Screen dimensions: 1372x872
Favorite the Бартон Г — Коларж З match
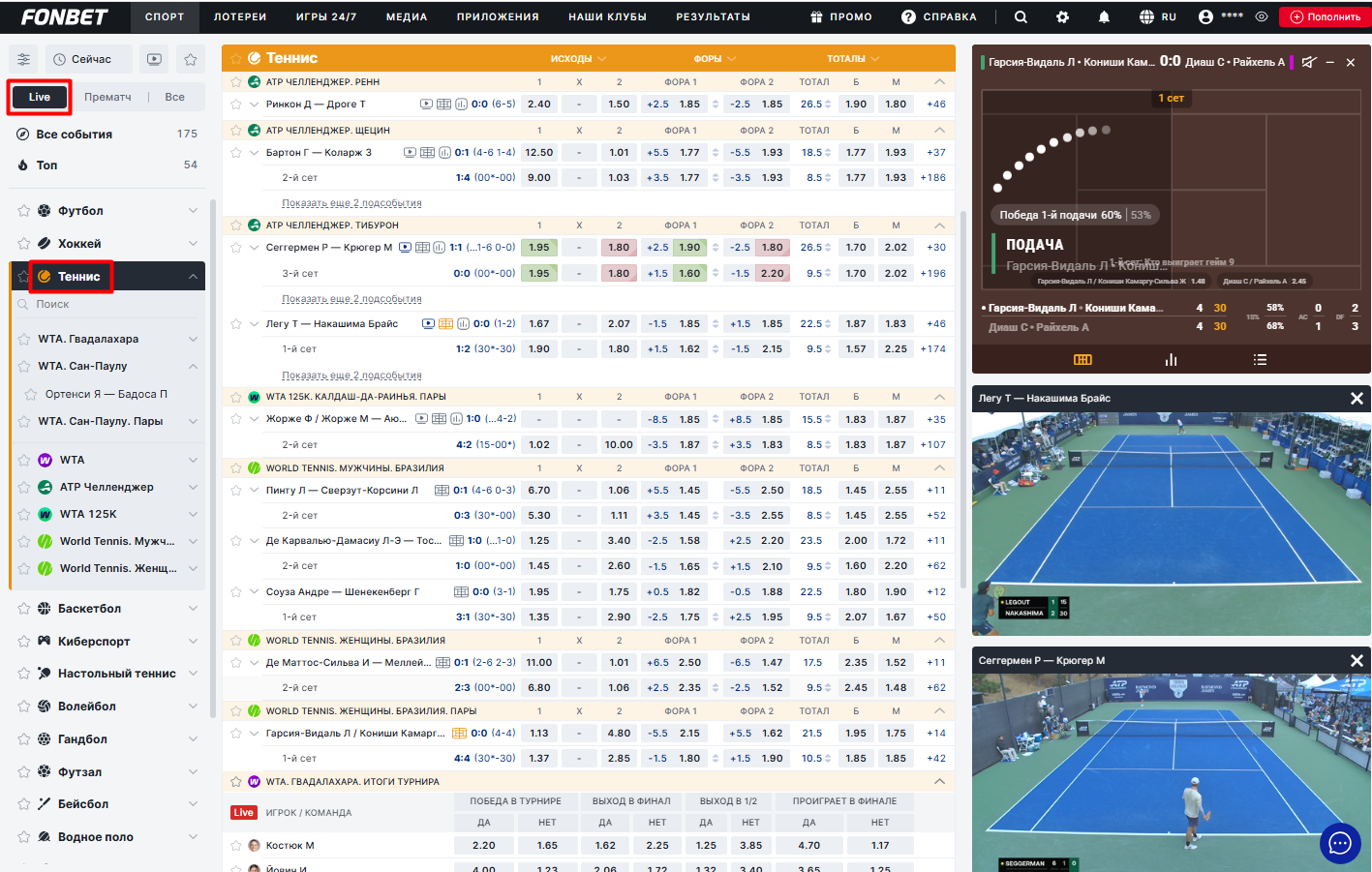(x=236, y=153)
